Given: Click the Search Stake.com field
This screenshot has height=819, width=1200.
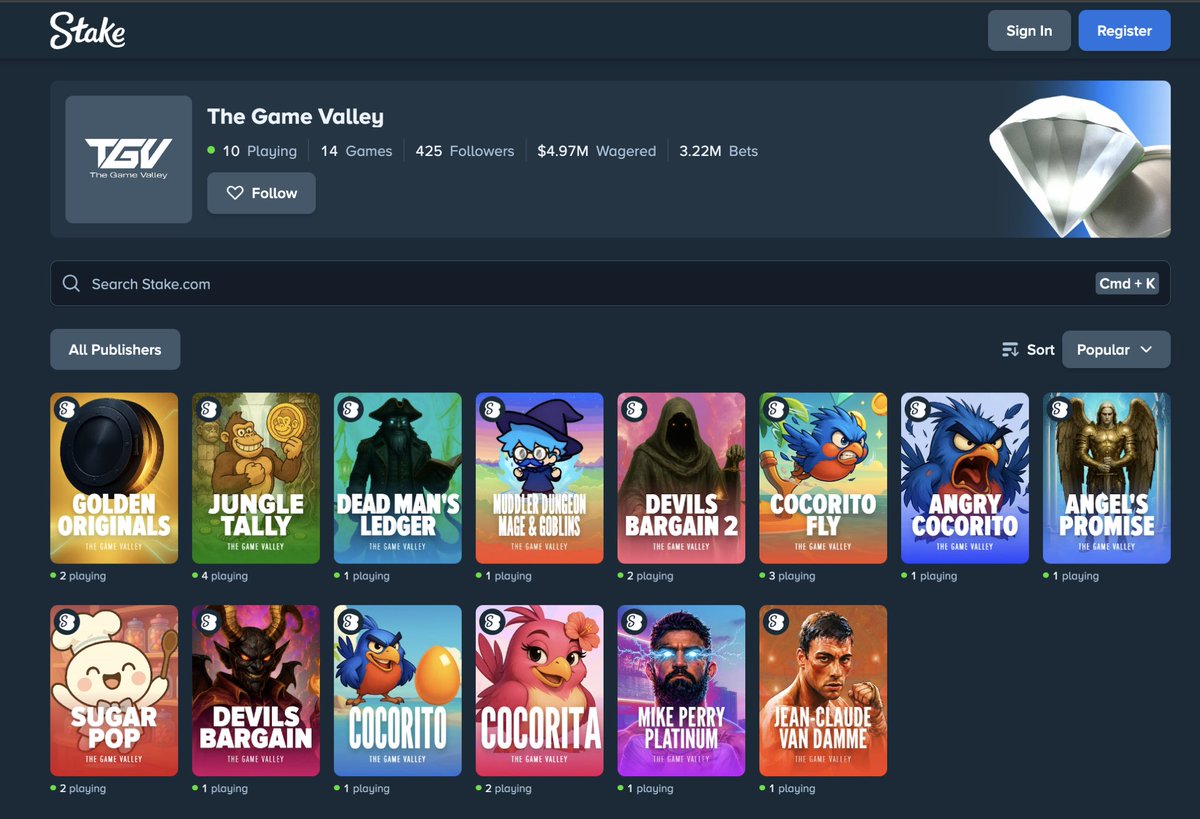Looking at the screenshot, I should click(x=610, y=284).
